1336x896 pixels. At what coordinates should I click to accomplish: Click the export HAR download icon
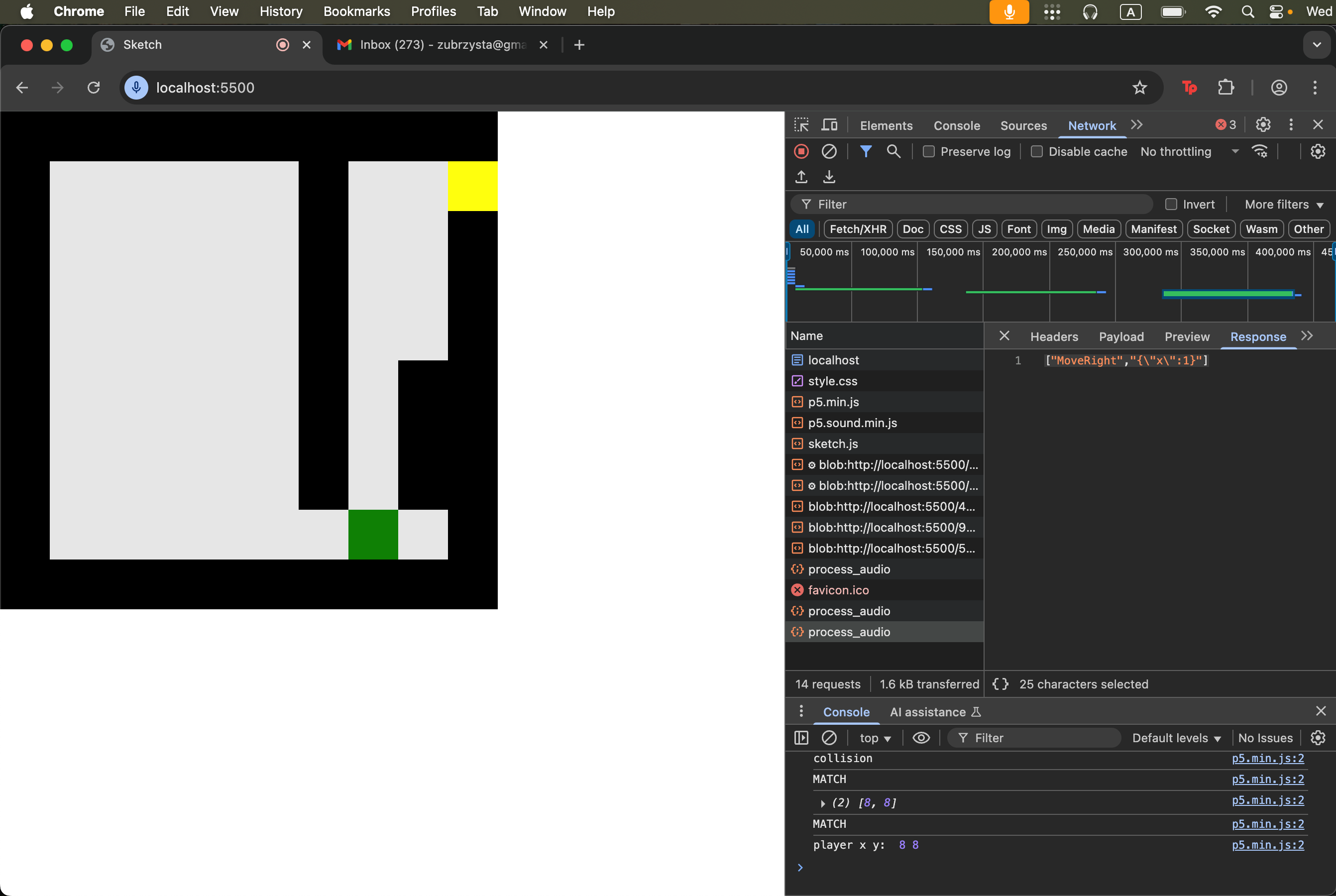pos(829,177)
